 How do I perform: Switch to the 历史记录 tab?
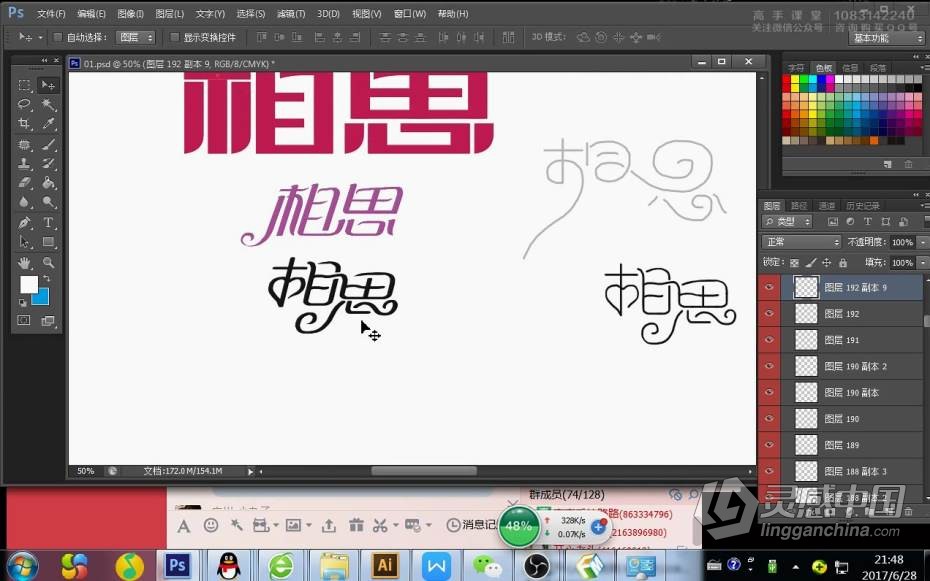(x=862, y=206)
